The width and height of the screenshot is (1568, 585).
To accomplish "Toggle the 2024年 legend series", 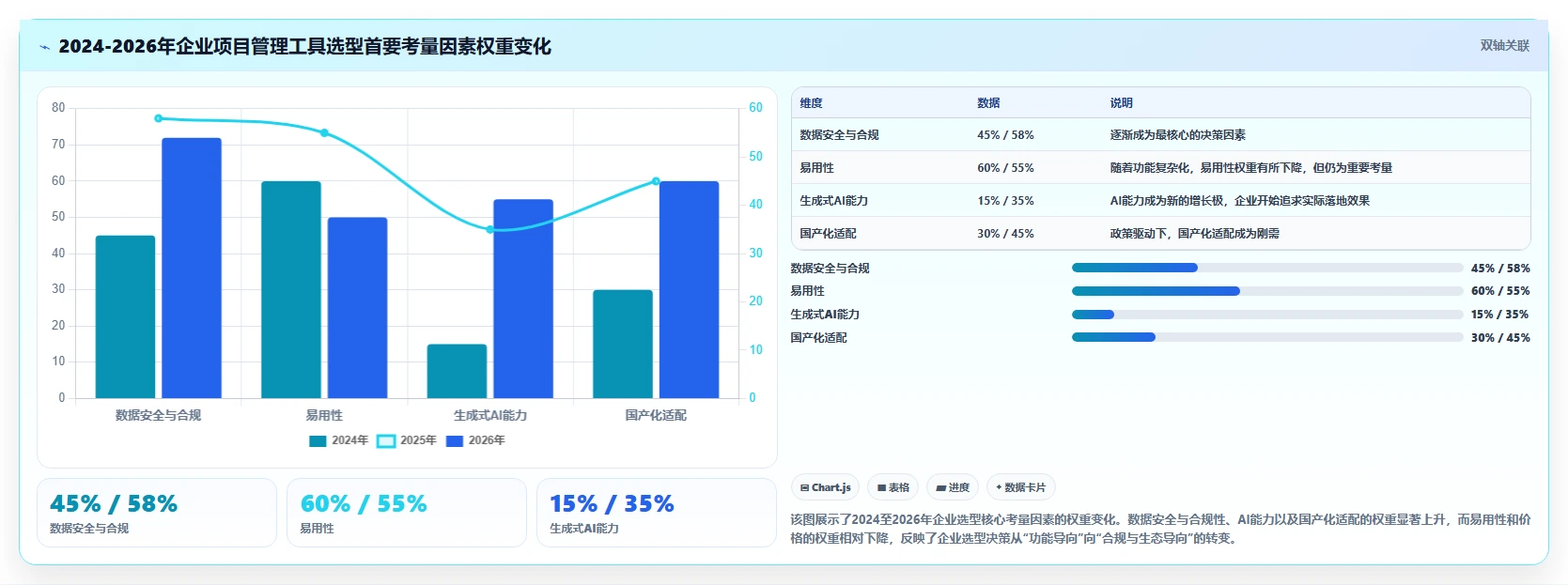I will 338,440.
